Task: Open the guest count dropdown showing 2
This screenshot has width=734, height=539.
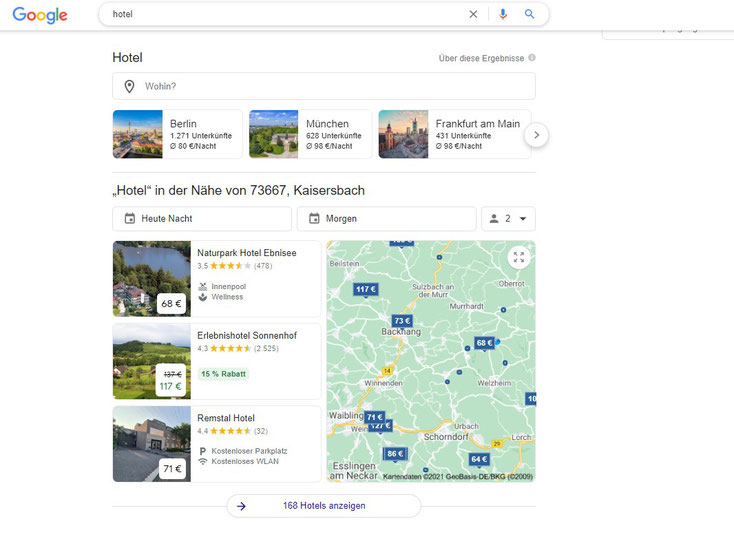Action: tap(508, 219)
